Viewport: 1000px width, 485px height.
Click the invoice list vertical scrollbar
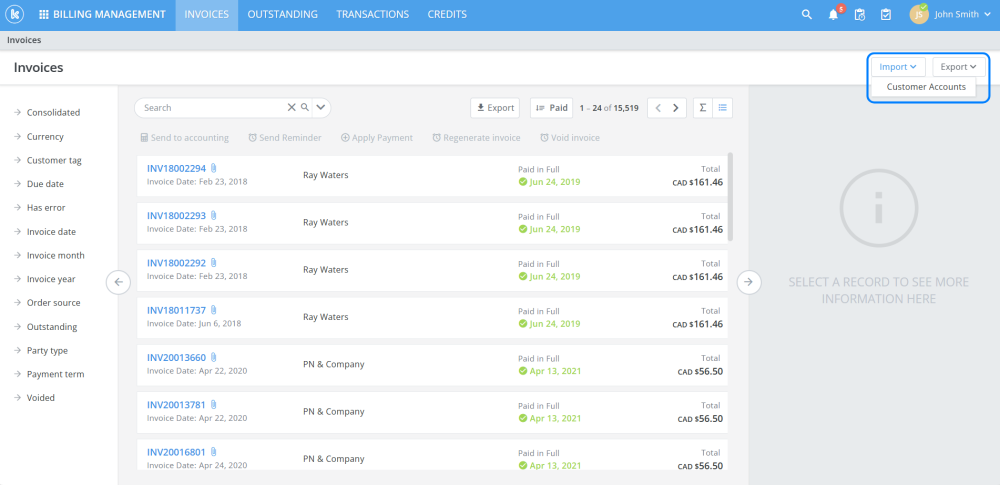click(x=730, y=197)
